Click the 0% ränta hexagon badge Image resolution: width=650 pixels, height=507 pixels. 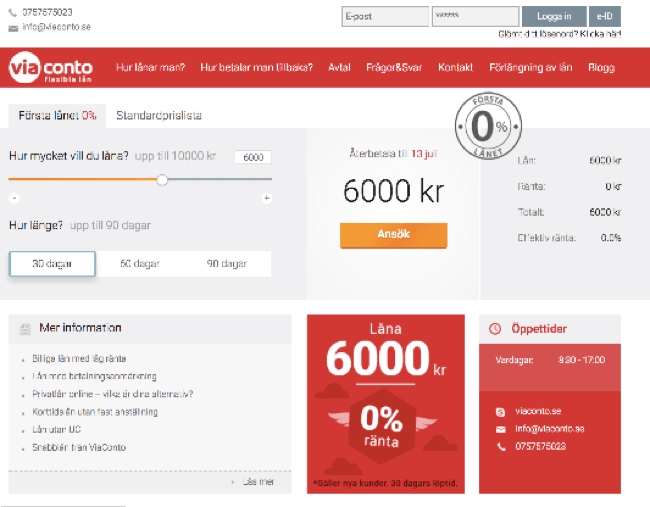[382, 427]
